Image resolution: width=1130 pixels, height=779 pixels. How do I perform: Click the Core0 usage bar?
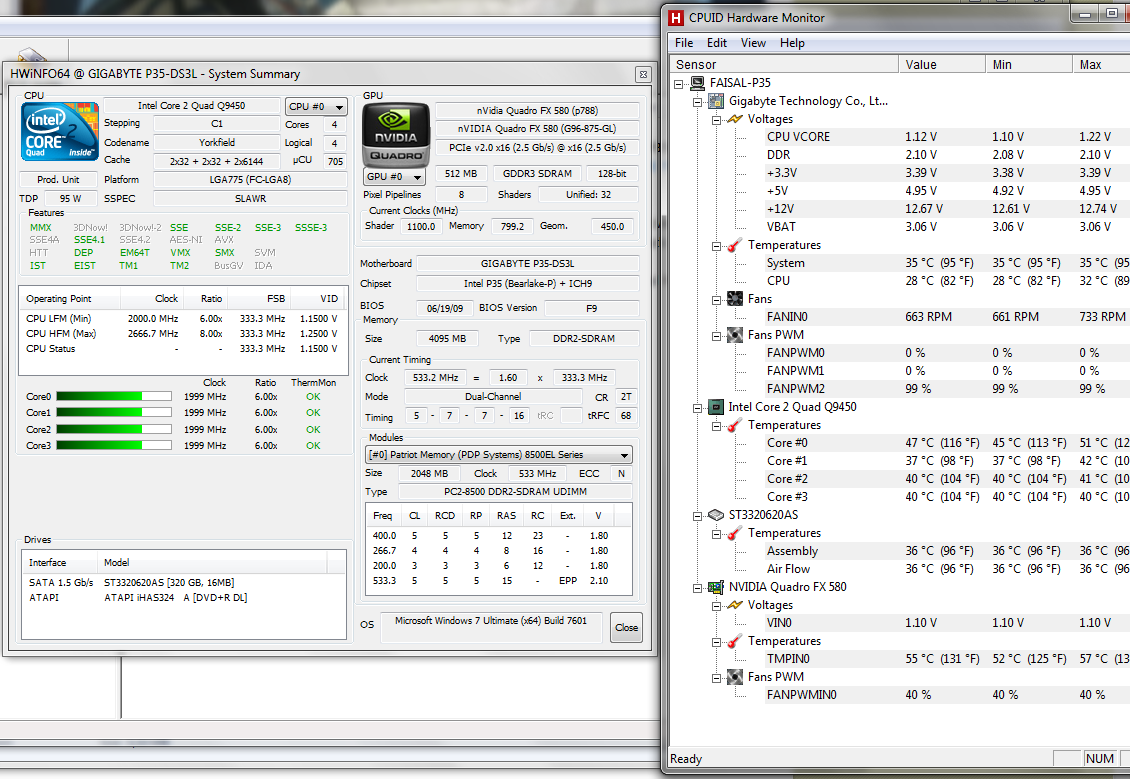pos(114,396)
